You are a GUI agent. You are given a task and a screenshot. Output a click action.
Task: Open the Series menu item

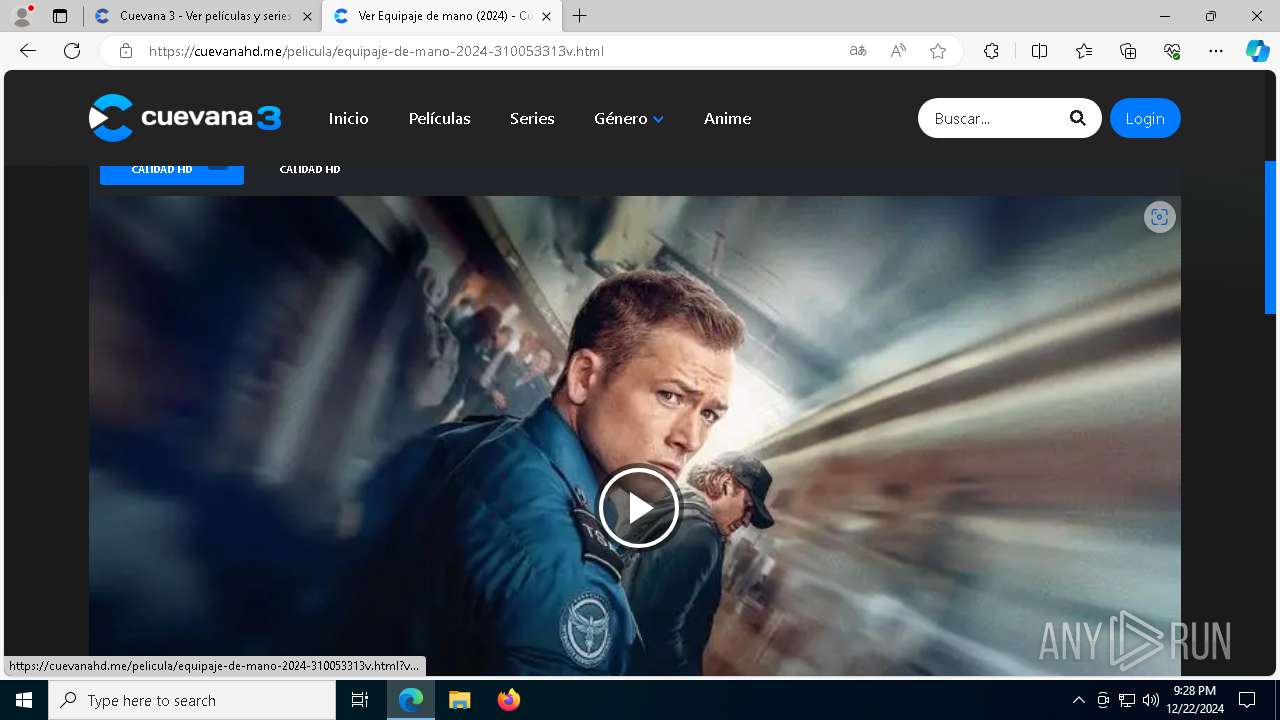532,118
